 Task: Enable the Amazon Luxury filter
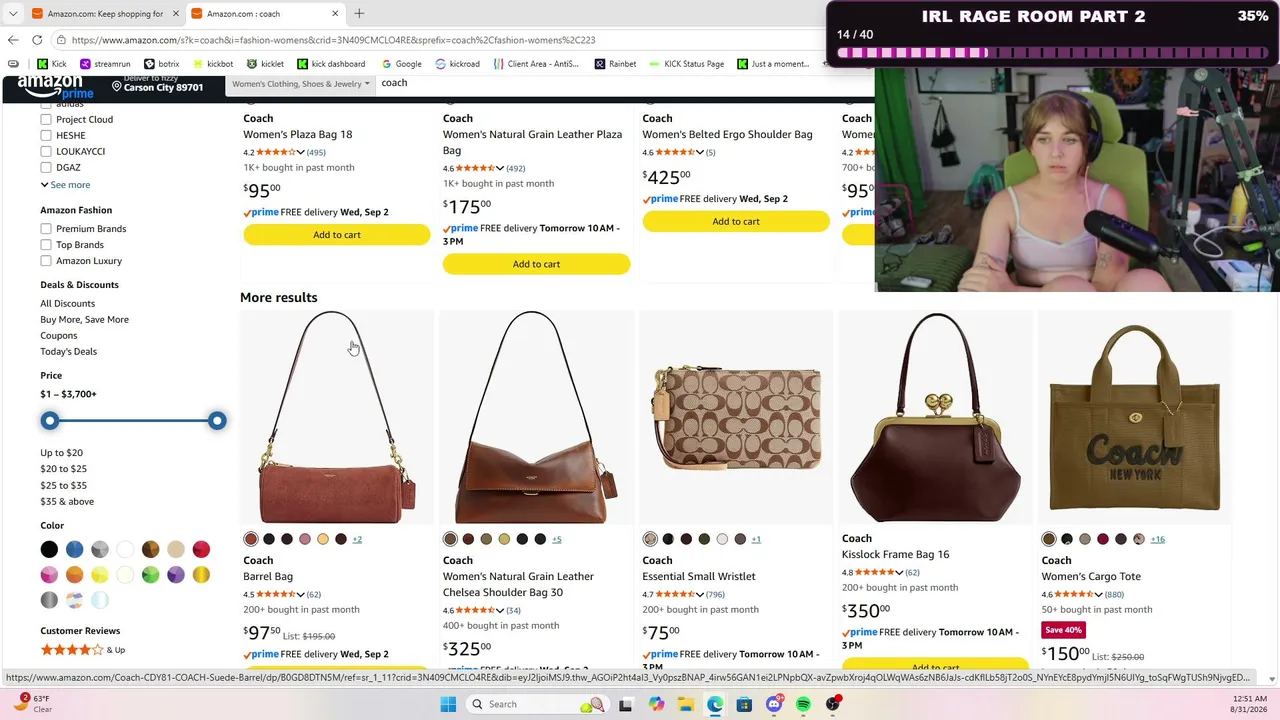point(46,261)
